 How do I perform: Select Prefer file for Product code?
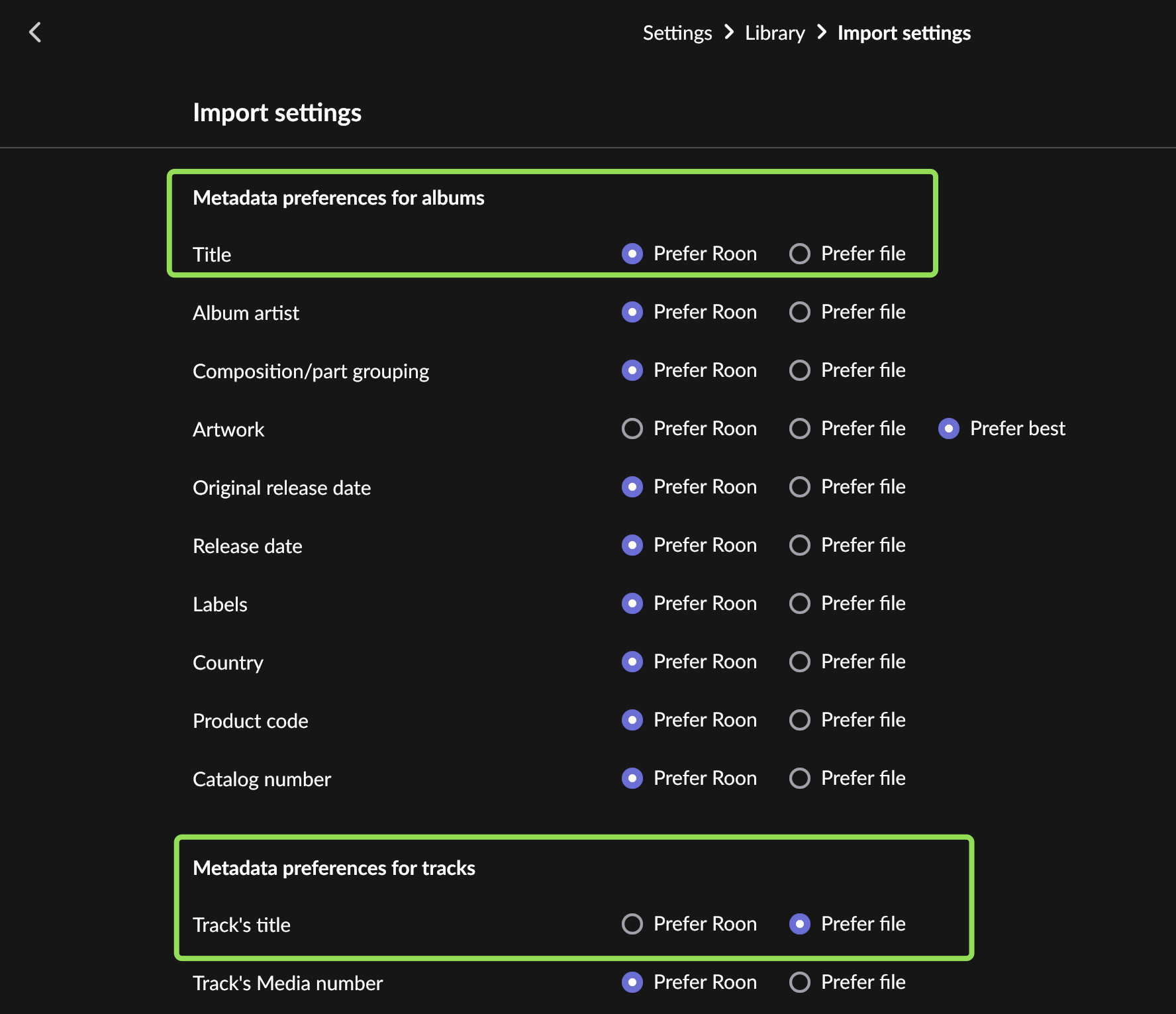(800, 720)
